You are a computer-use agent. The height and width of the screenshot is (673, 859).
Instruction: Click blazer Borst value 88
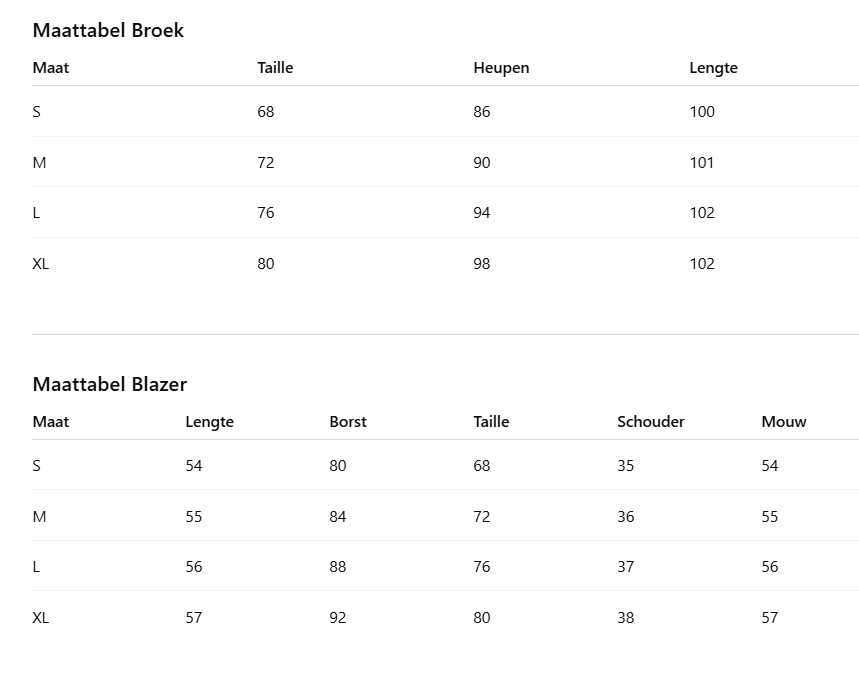click(338, 567)
